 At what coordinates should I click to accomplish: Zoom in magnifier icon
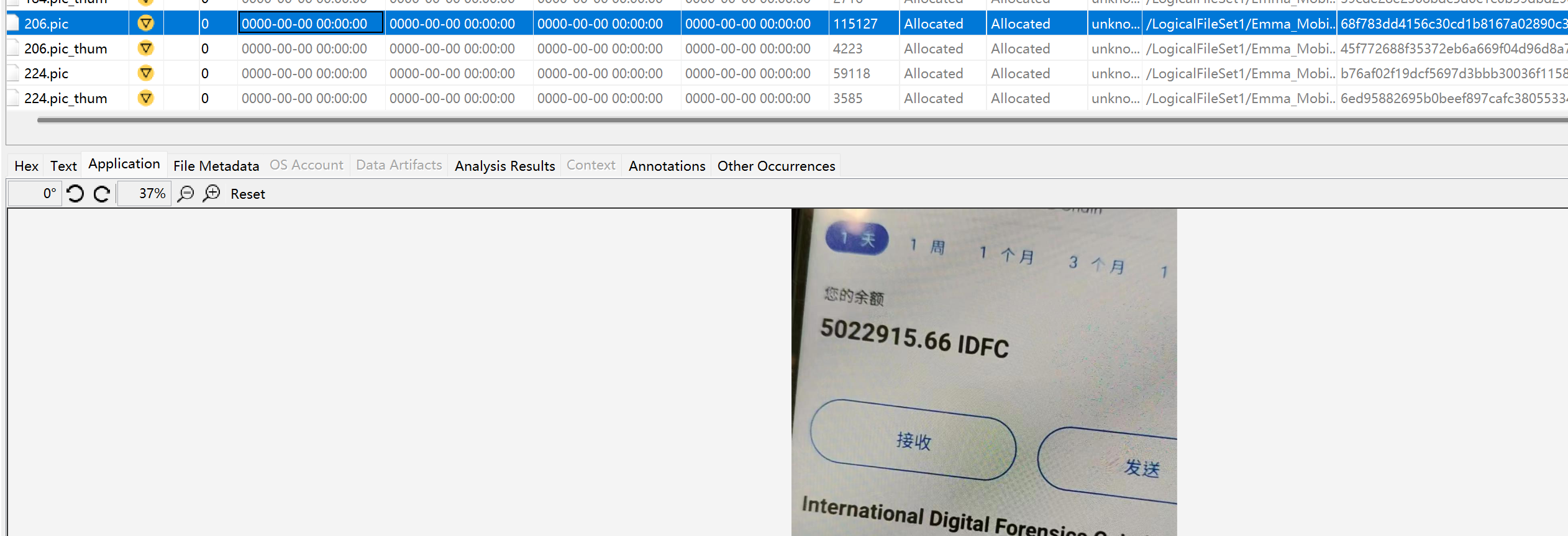coord(212,194)
